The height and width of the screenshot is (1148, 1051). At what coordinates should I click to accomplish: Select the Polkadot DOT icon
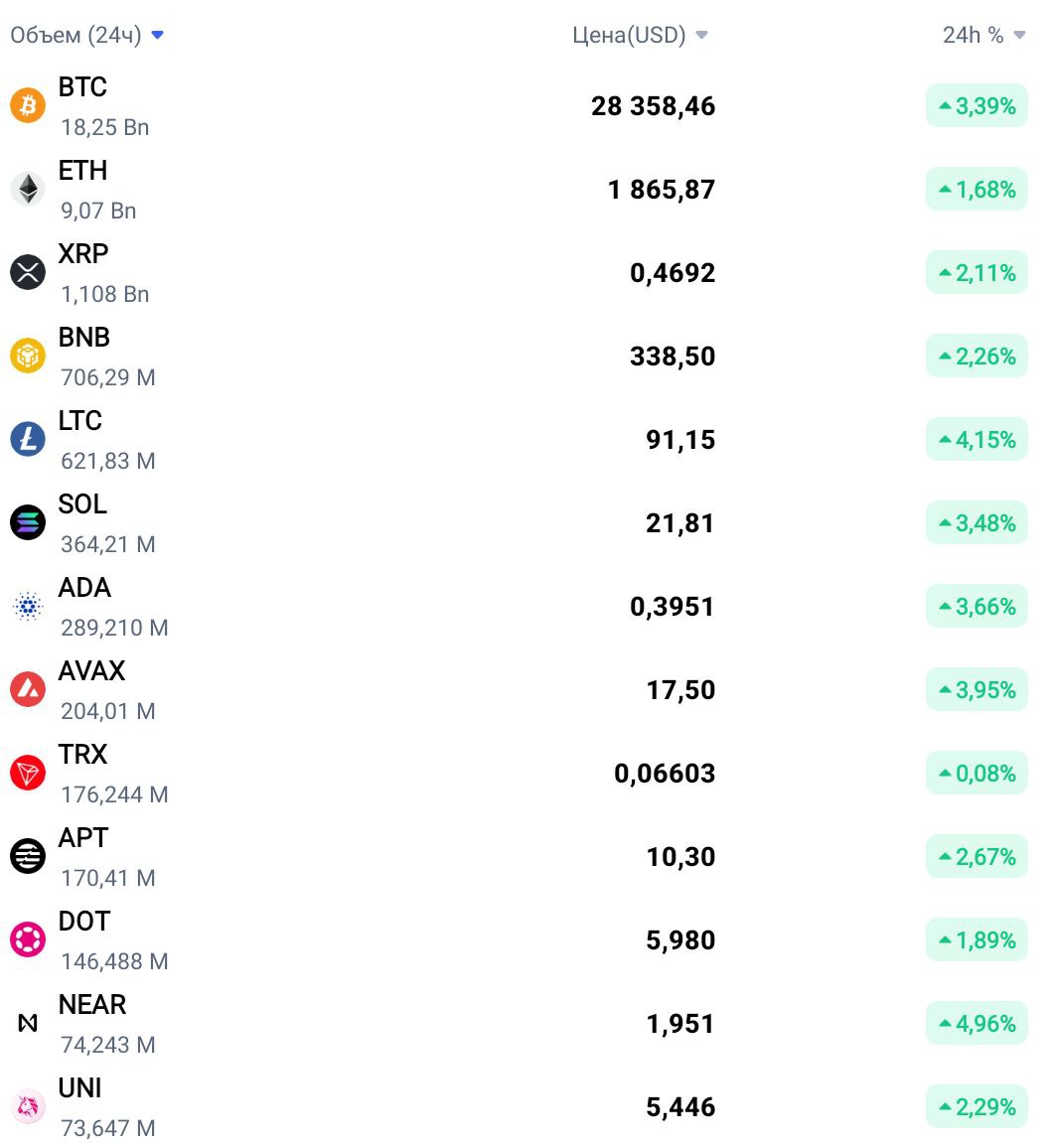tap(28, 940)
